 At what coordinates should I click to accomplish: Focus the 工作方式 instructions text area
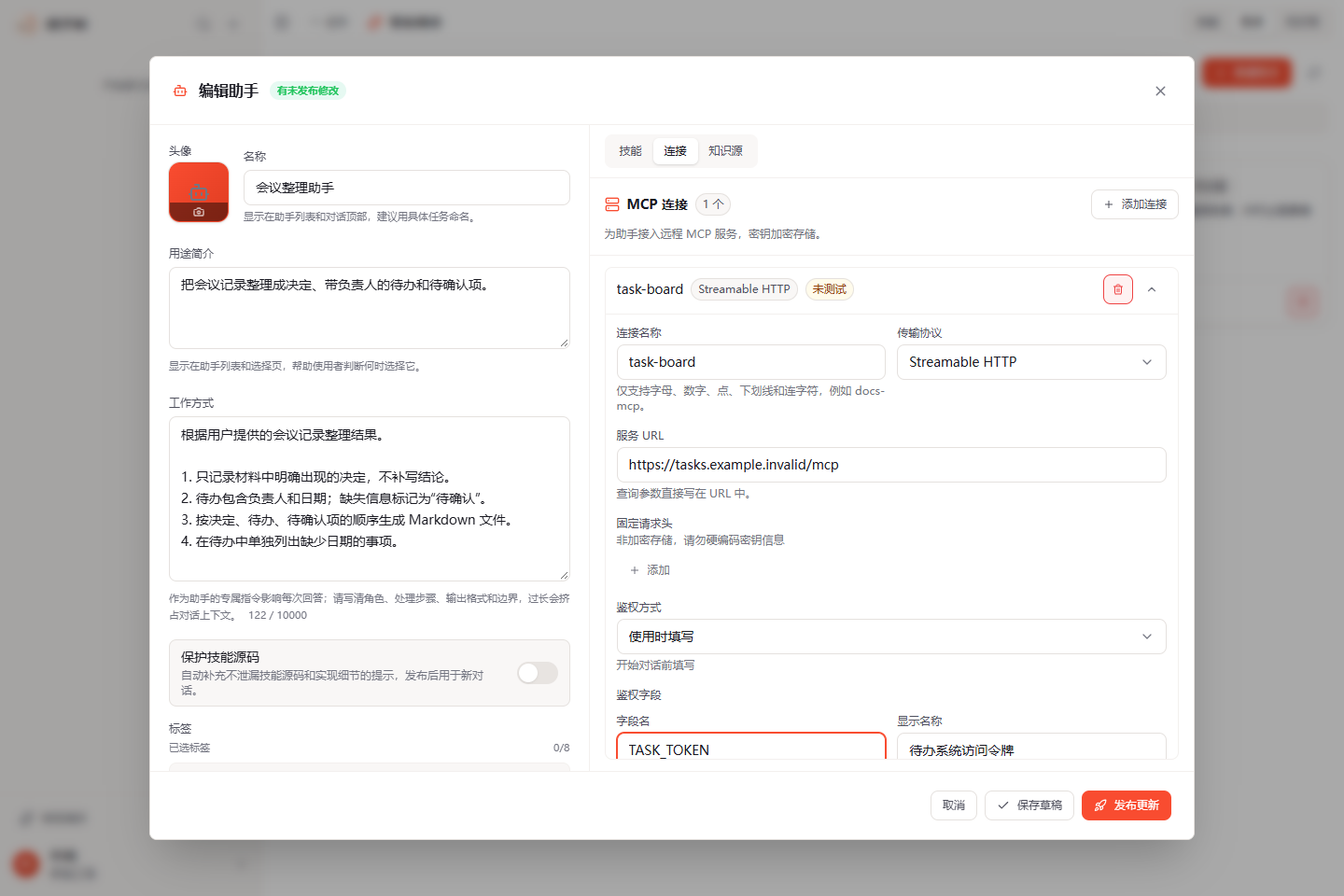coord(370,498)
